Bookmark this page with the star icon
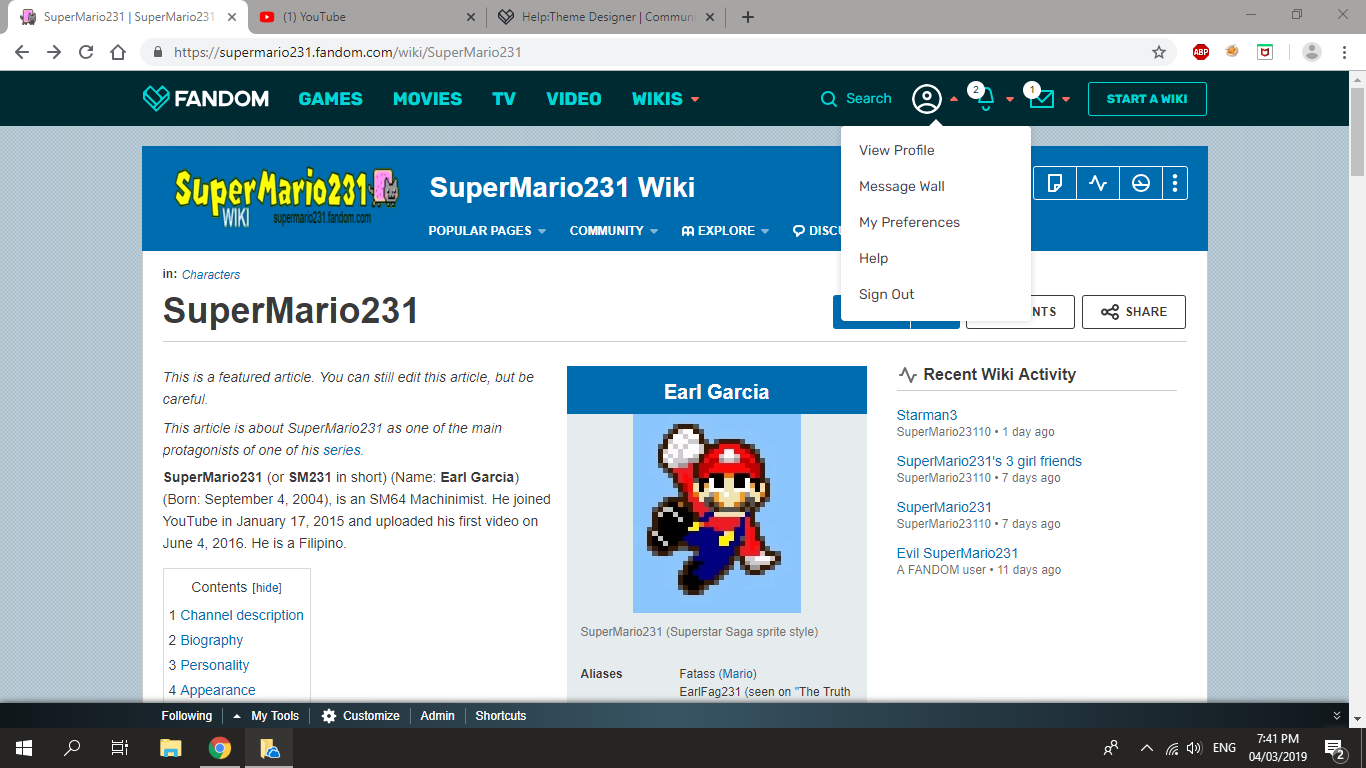Screen dimensions: 1366x768 pos(1159,52)
